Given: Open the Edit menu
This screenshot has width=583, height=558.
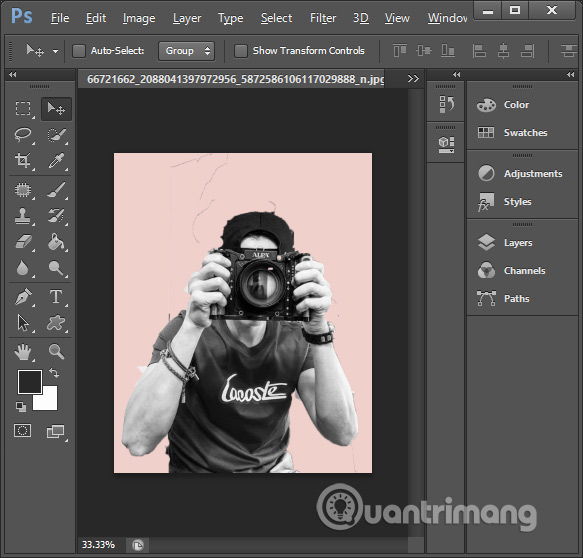Looking at the screenshot, I should (96, 18).
